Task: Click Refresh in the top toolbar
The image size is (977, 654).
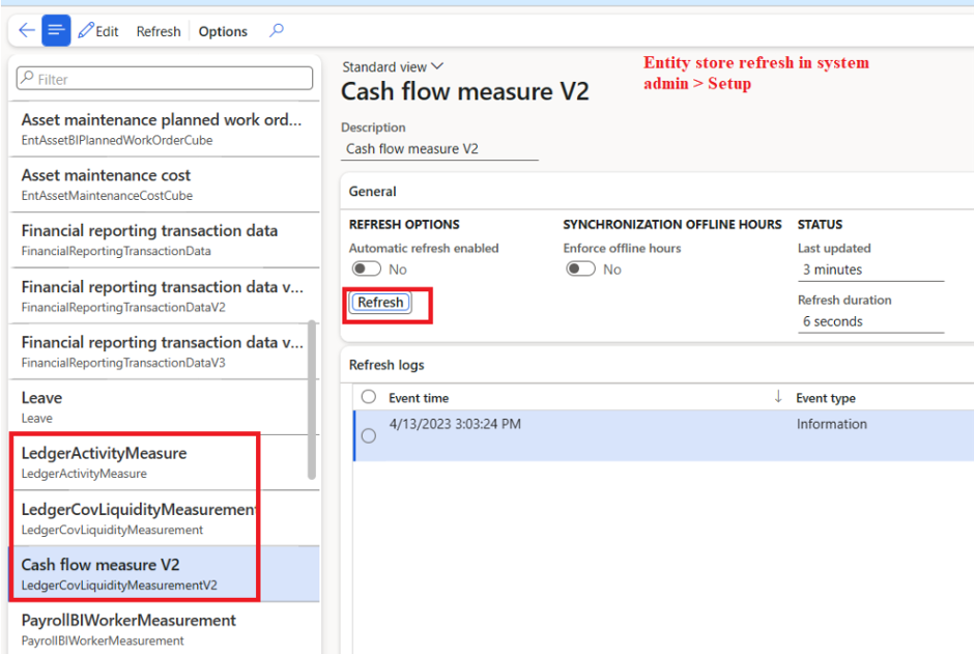Action: pos(158,31)
